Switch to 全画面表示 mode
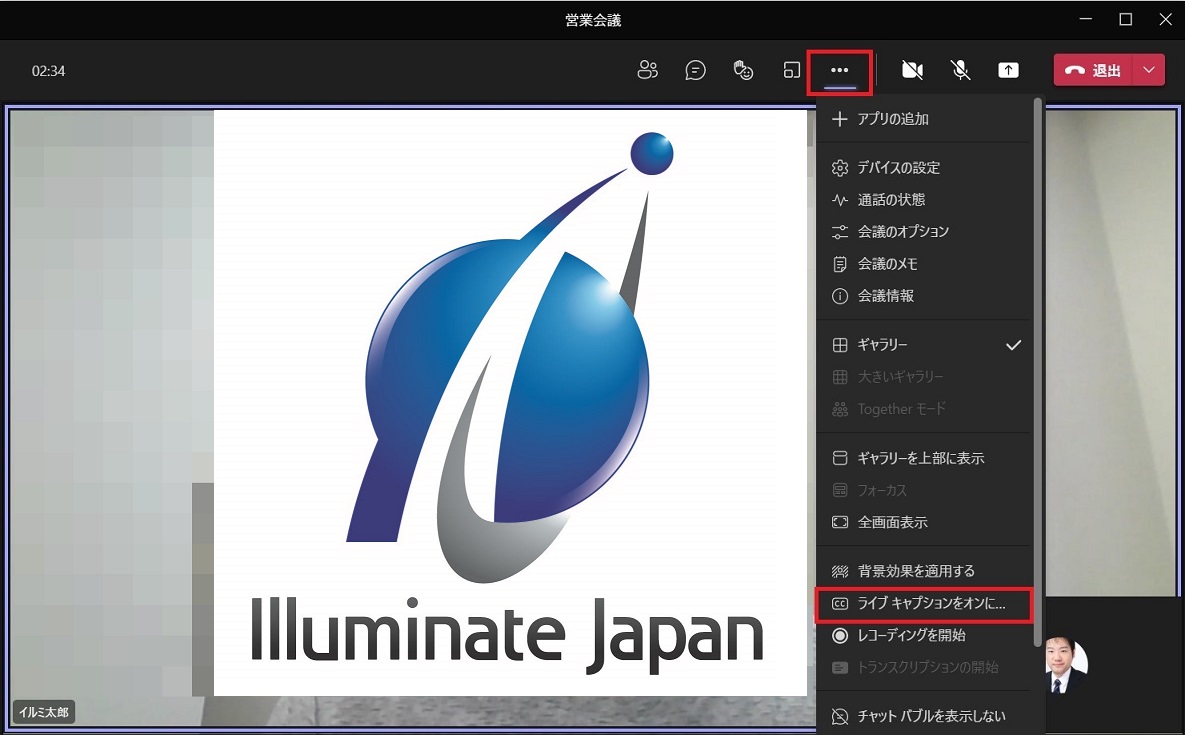Viewport: 1185px width, 735px height. (923, 522)
